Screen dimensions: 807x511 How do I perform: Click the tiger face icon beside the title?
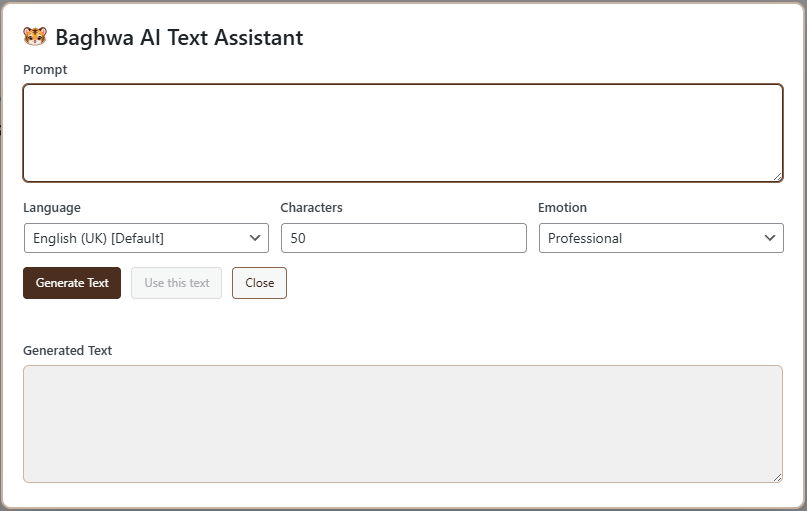point(35,37)
